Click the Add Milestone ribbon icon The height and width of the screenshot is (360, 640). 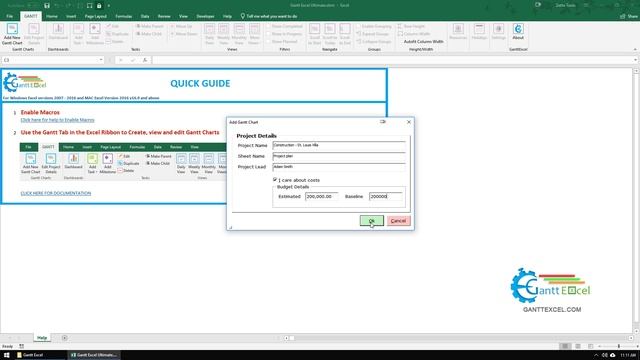coord(95,34)
